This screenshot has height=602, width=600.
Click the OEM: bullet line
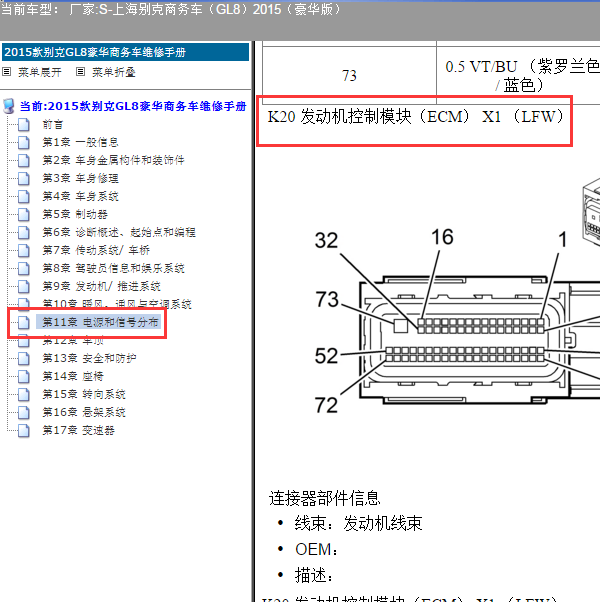pos(317,549)
